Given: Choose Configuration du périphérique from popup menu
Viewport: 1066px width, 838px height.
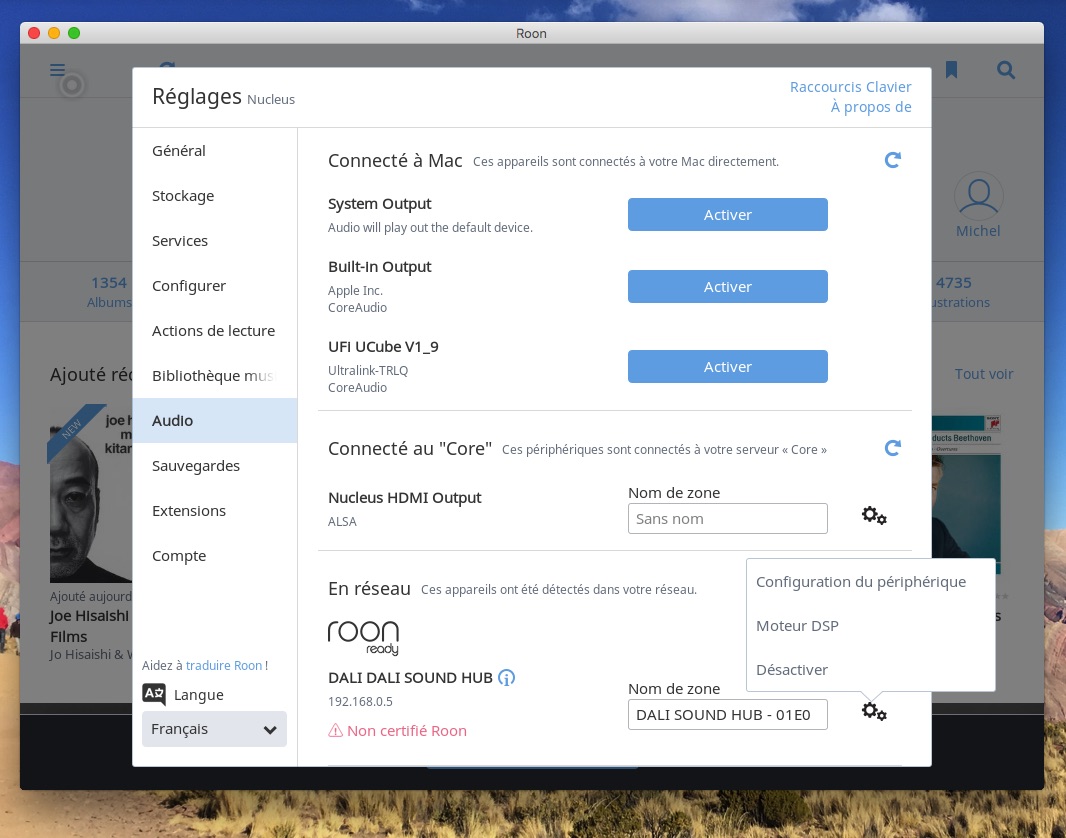Looking at the screenshot, I should coord(870,582).
